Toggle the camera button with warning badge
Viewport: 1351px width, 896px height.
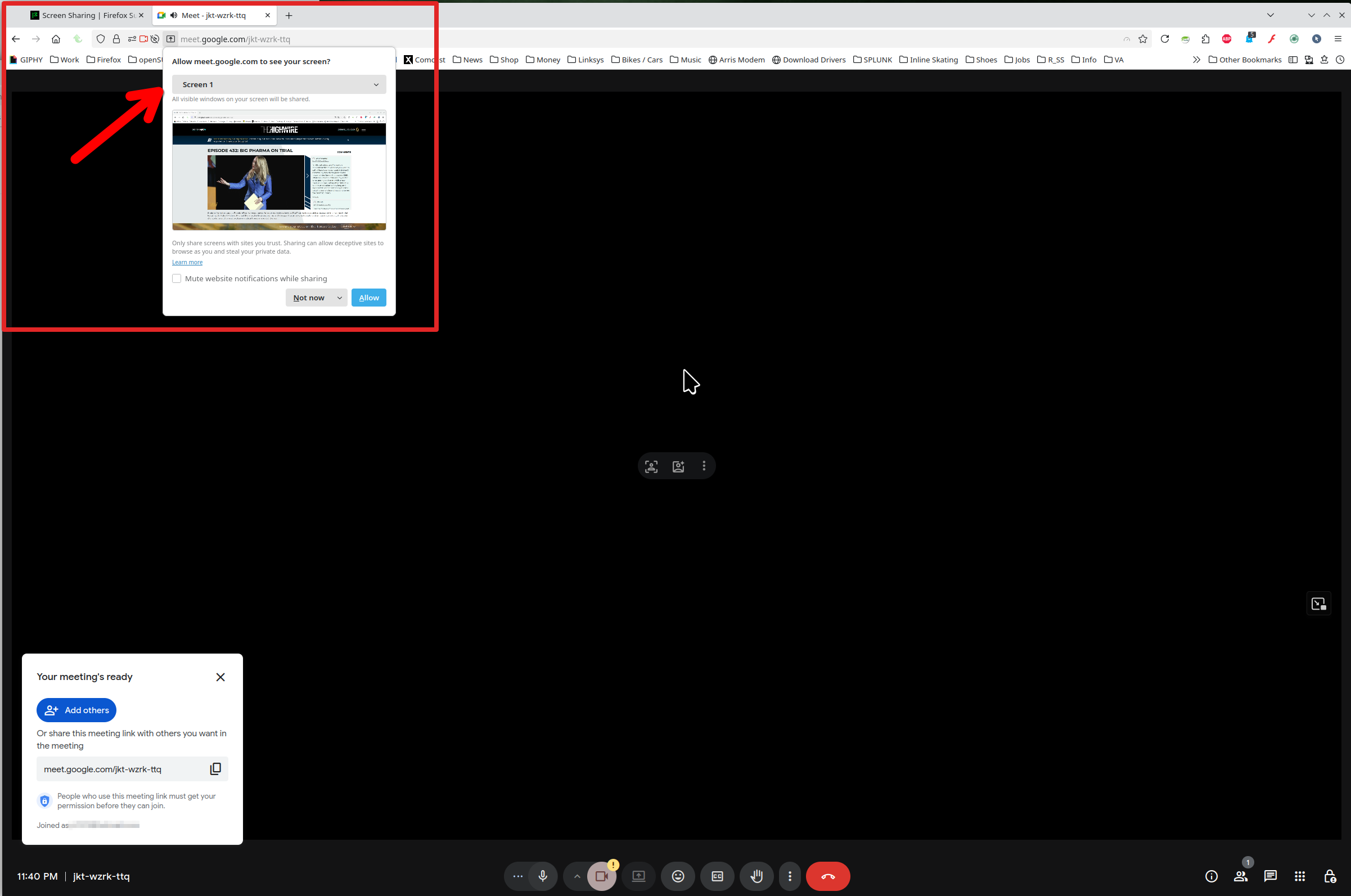click(x=601, y=876)
